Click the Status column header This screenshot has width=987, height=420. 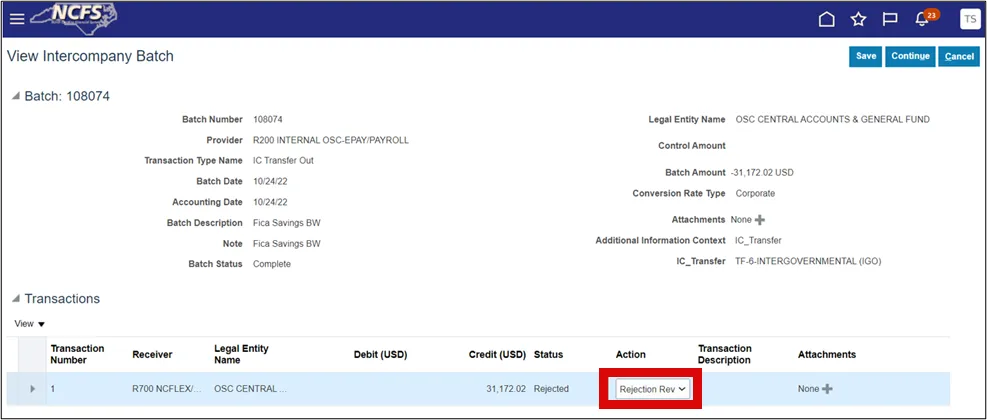pos(548,355)
